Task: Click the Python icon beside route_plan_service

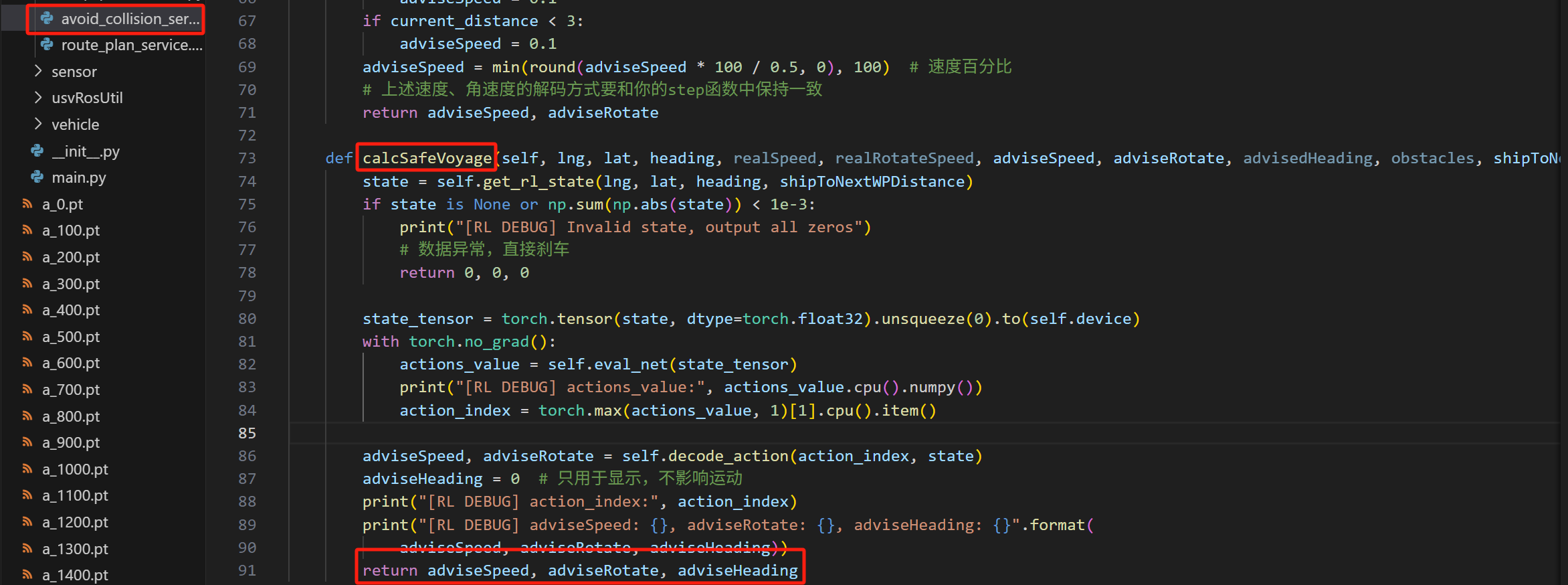Action: [47, 45]
